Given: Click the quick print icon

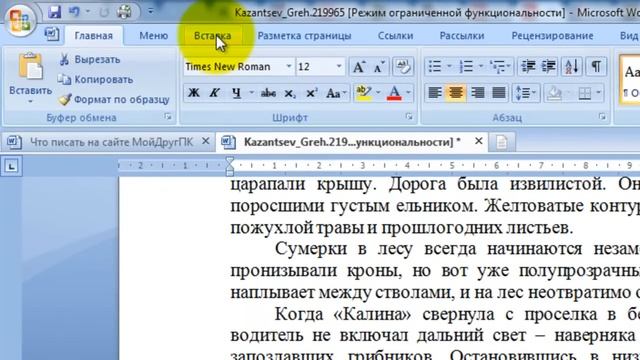Looking at the screenshot, I should [124, 12].
